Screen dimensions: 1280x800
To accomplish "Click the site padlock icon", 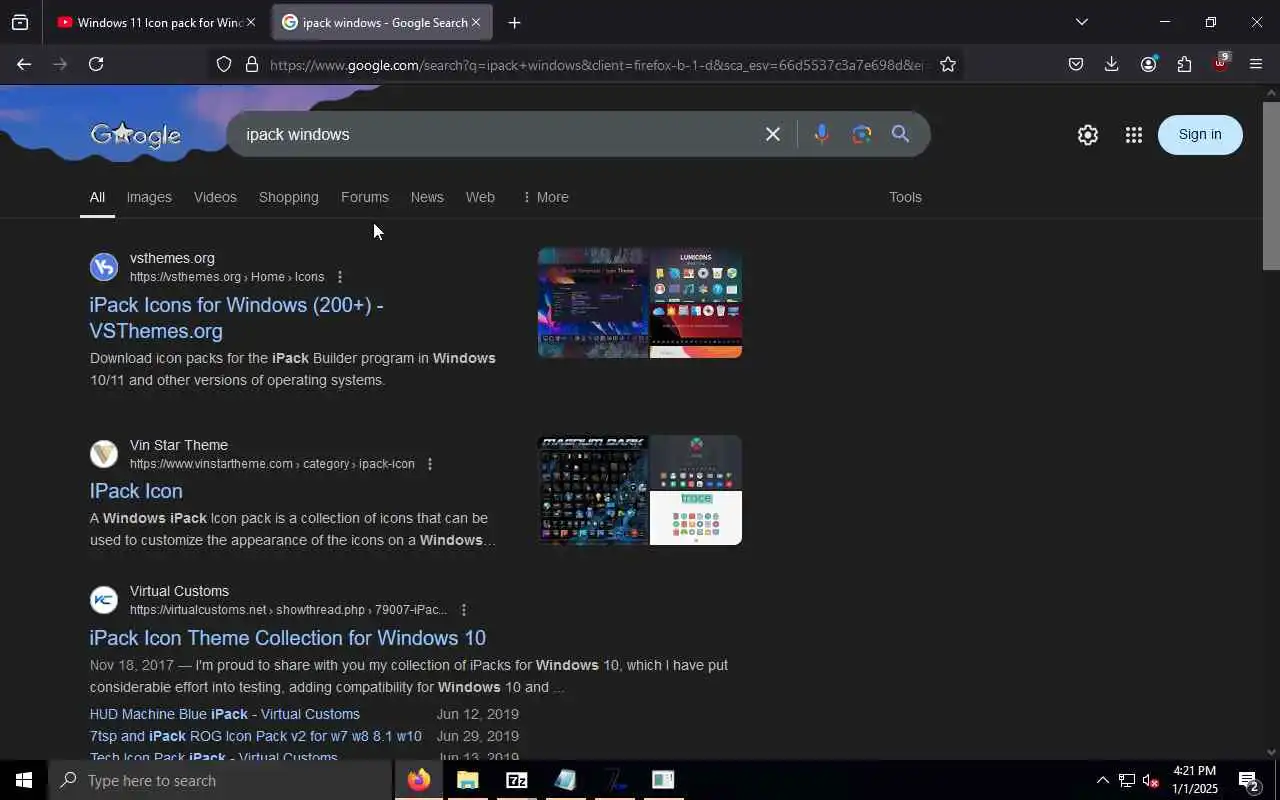I will pyautogui.click(x=252, y=64).
